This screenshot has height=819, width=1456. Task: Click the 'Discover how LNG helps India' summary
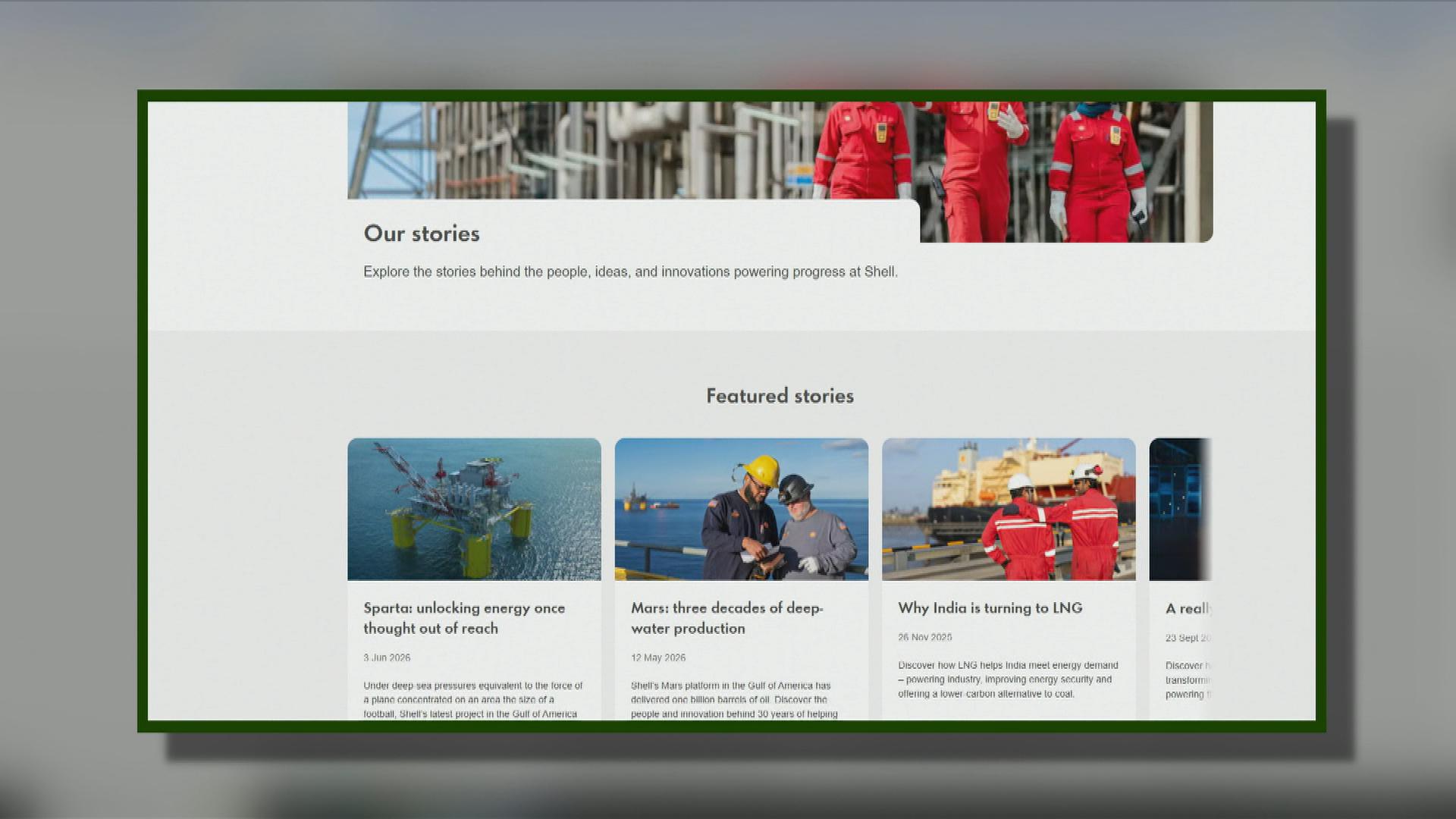tap(1008, 679)
